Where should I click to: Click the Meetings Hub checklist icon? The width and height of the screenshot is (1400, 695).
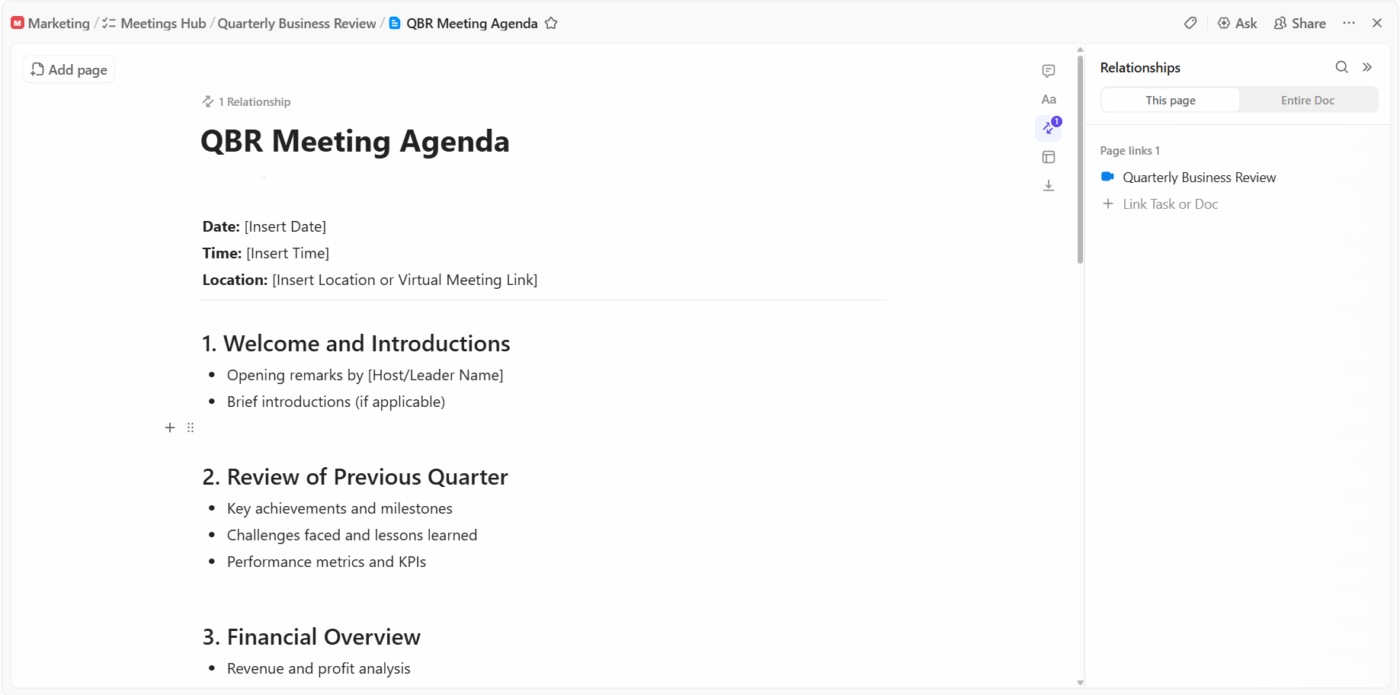[x=110, y=22]
